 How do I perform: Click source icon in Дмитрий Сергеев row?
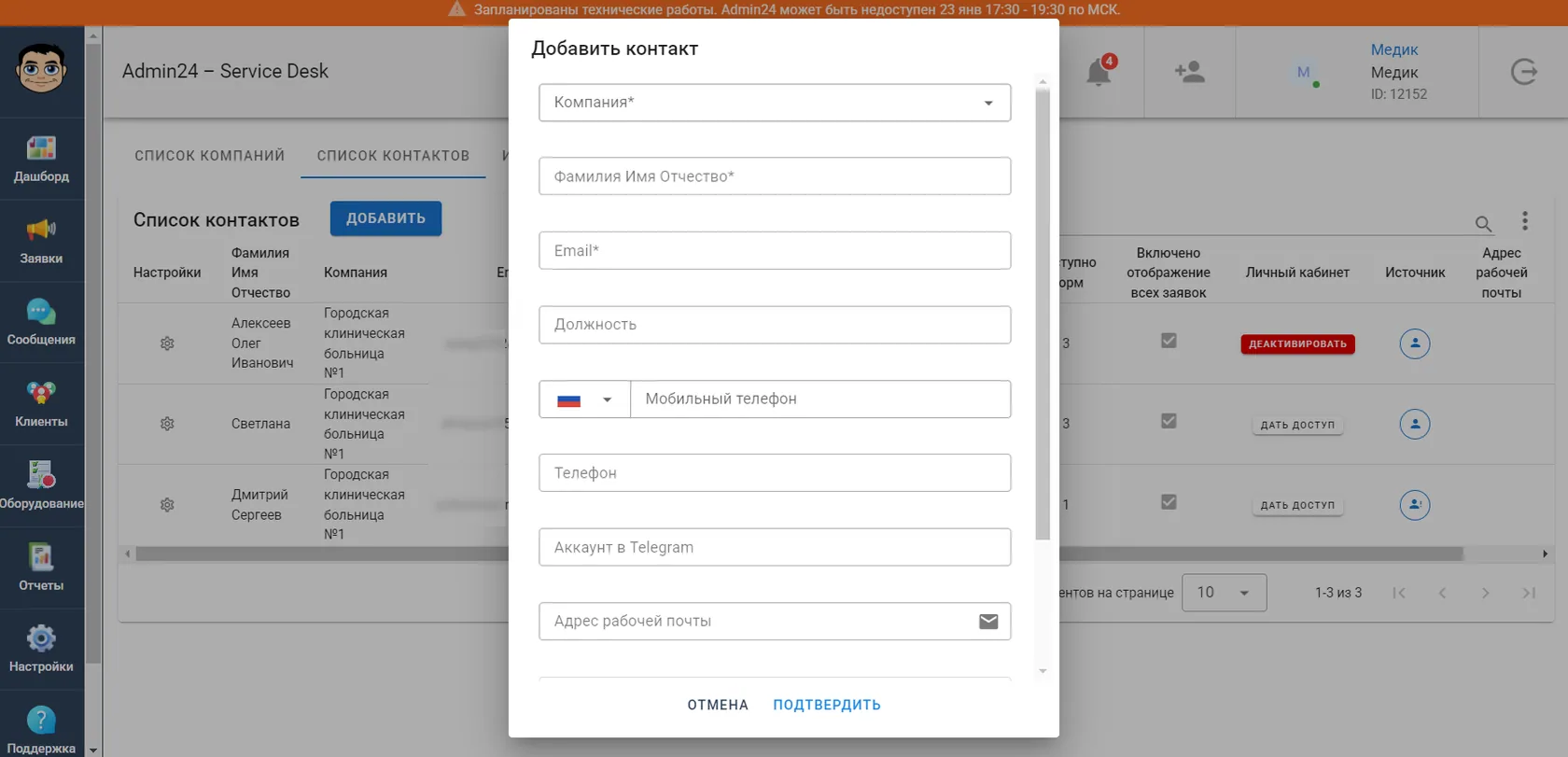pyautogui.click(x=1415, y=505)
